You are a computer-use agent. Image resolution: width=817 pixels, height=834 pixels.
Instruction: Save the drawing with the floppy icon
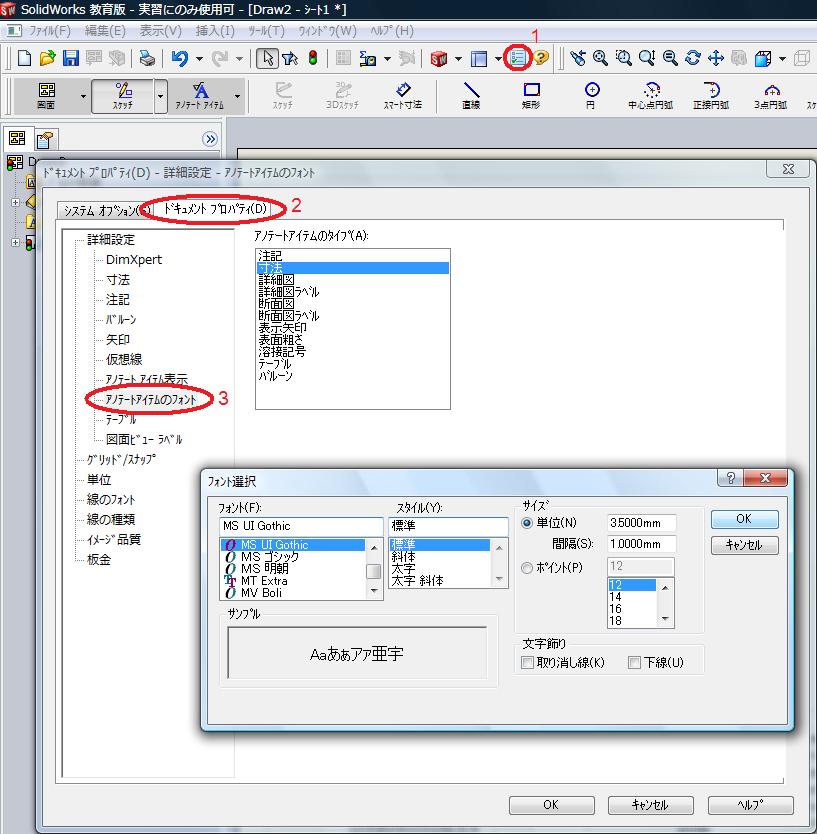(71, 58)
